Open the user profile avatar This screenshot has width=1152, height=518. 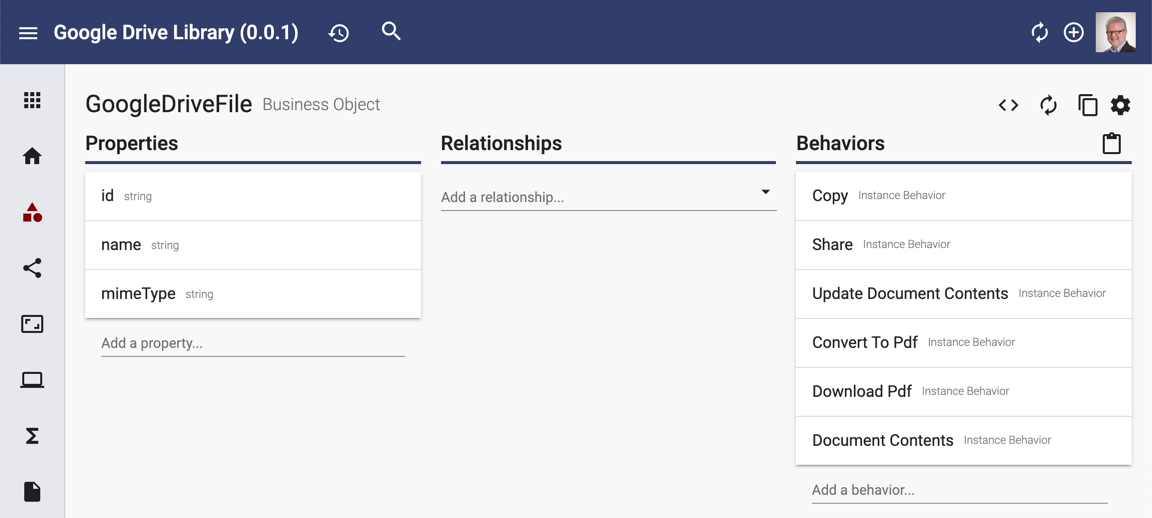[x=1115, y=32]
